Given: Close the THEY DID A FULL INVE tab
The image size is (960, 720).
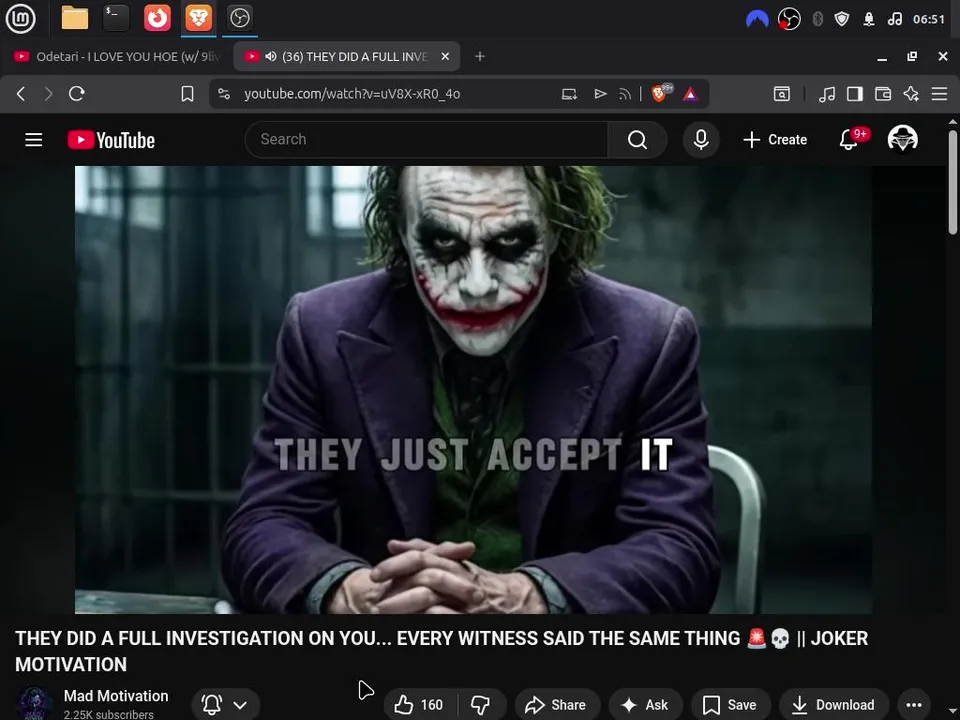Looking at the screenshot, I should point(445,56).
